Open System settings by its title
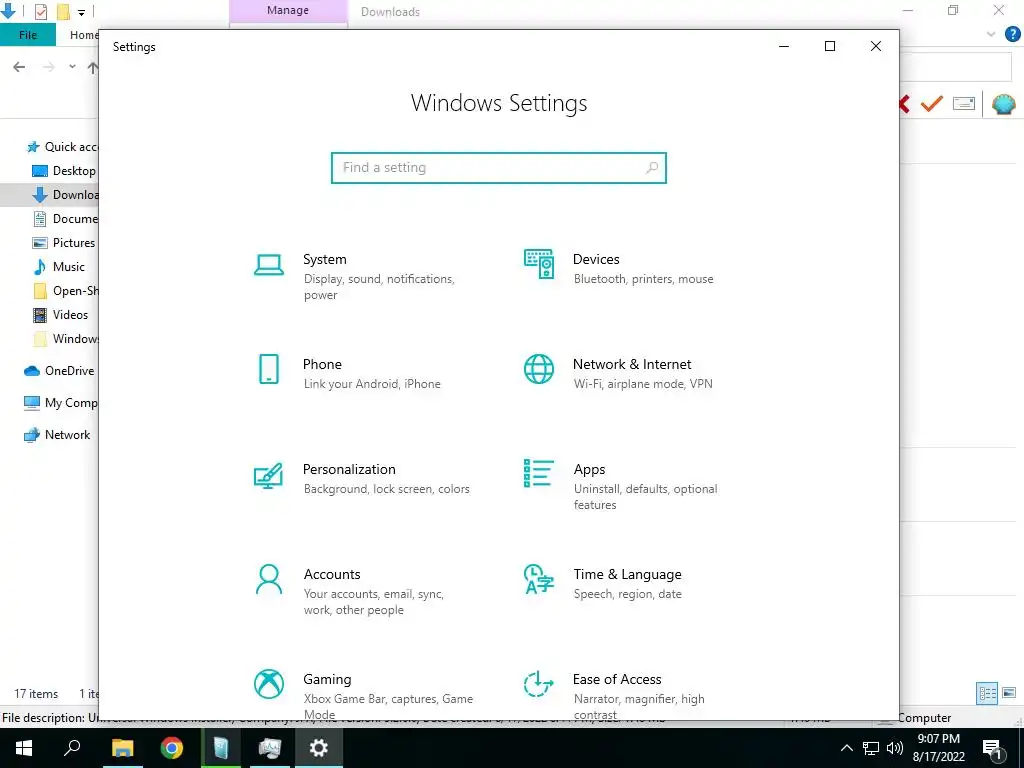 pyautogui.click(x=325, y=259)
